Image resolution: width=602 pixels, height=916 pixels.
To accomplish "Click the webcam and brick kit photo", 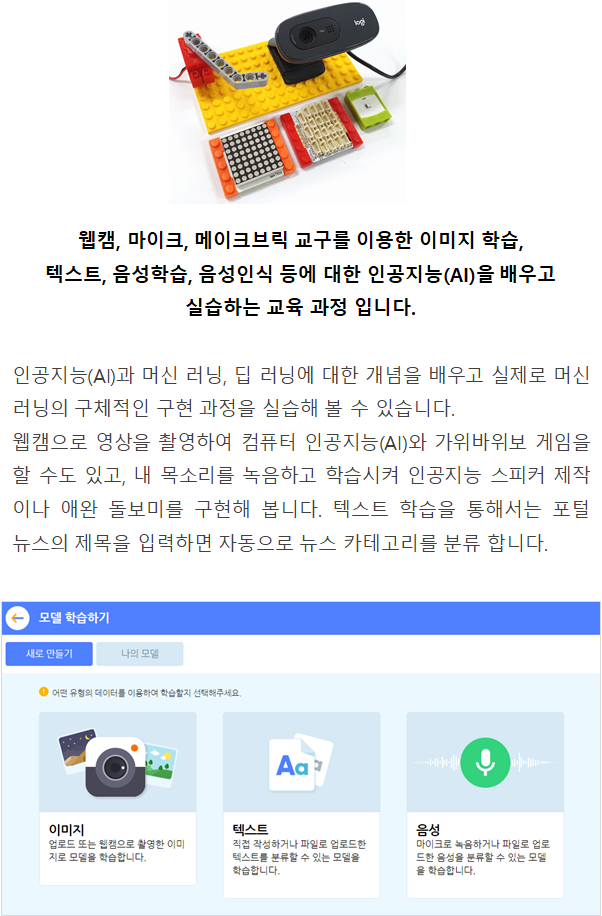I will click(288, 102).
